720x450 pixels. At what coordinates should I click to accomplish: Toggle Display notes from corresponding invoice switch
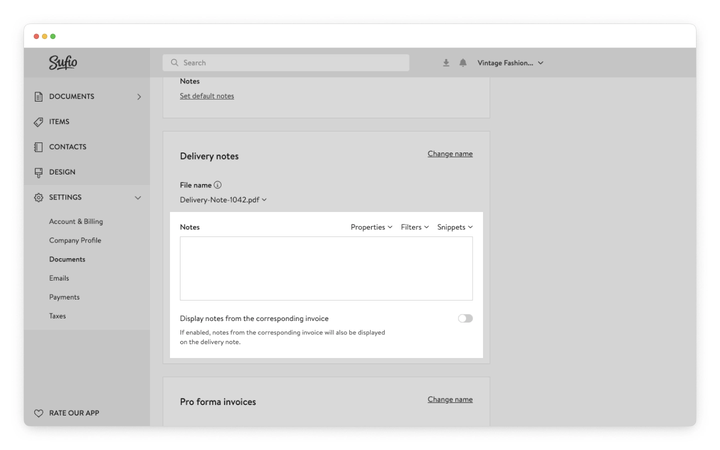click(465, 319)
